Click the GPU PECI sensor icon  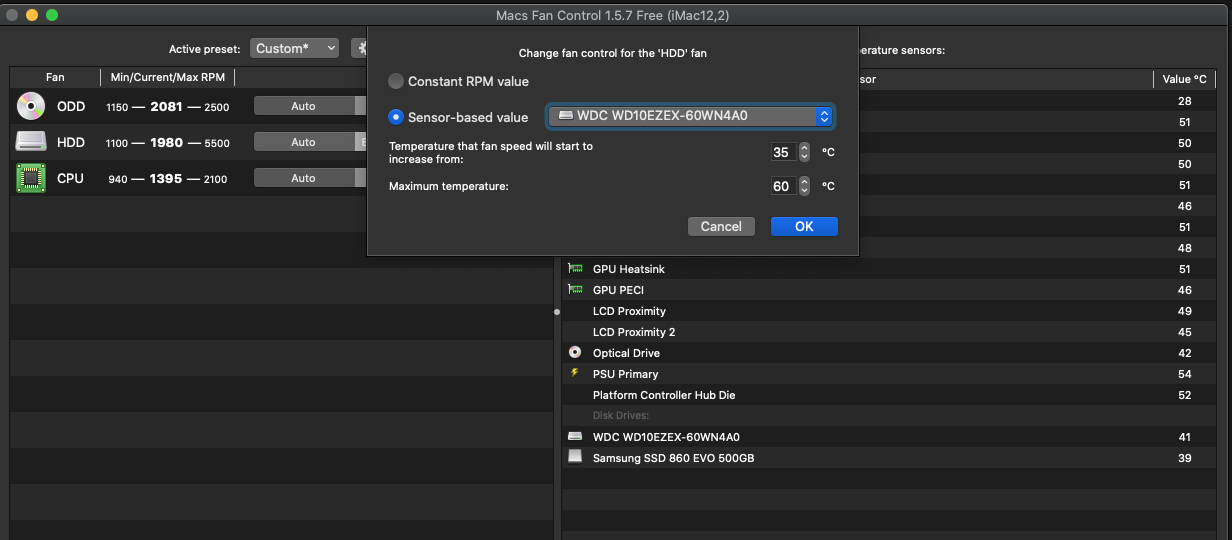pyautogui.click(x=575, y=290)
